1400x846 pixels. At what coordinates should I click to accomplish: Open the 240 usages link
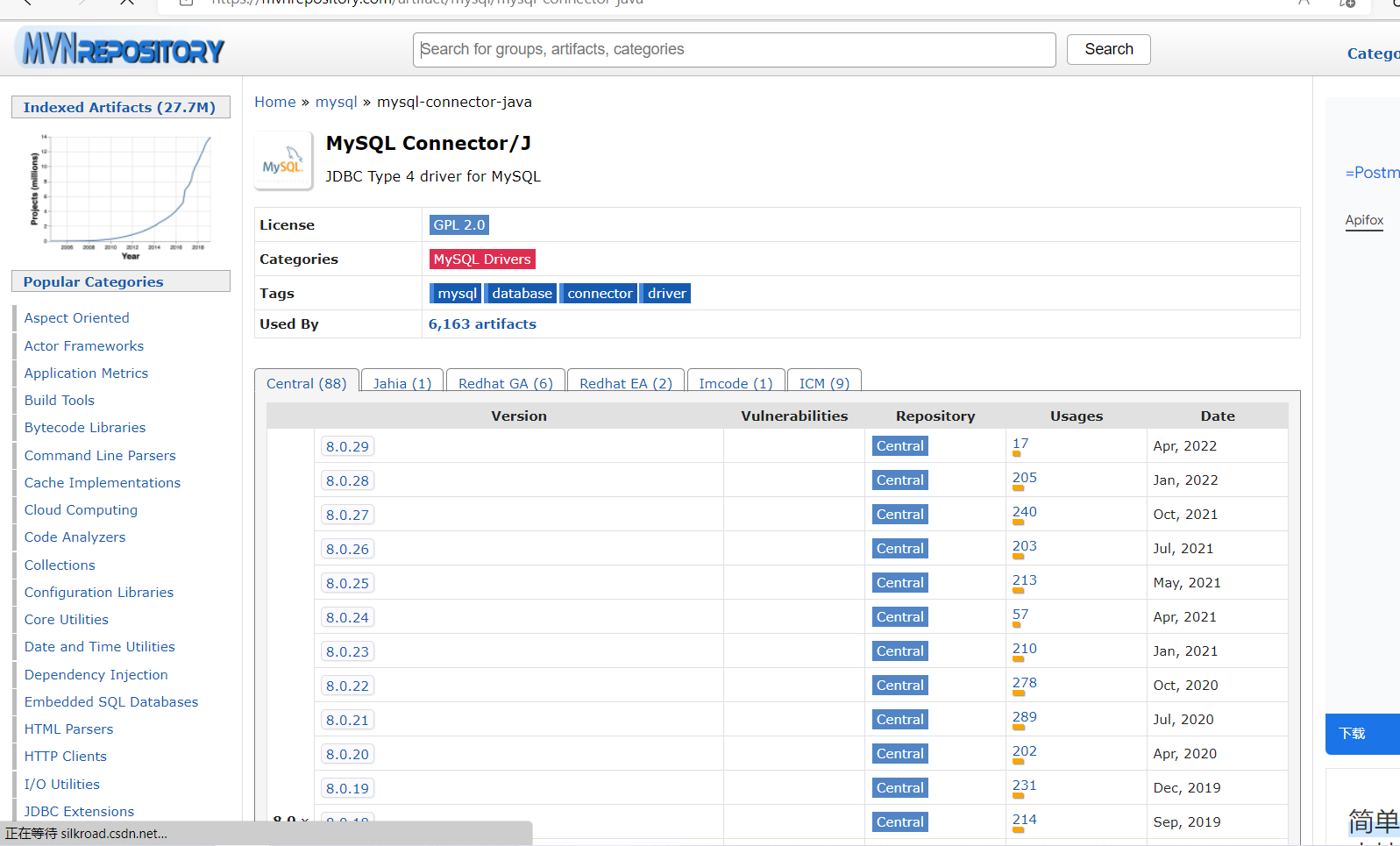tap(1024, 512)
